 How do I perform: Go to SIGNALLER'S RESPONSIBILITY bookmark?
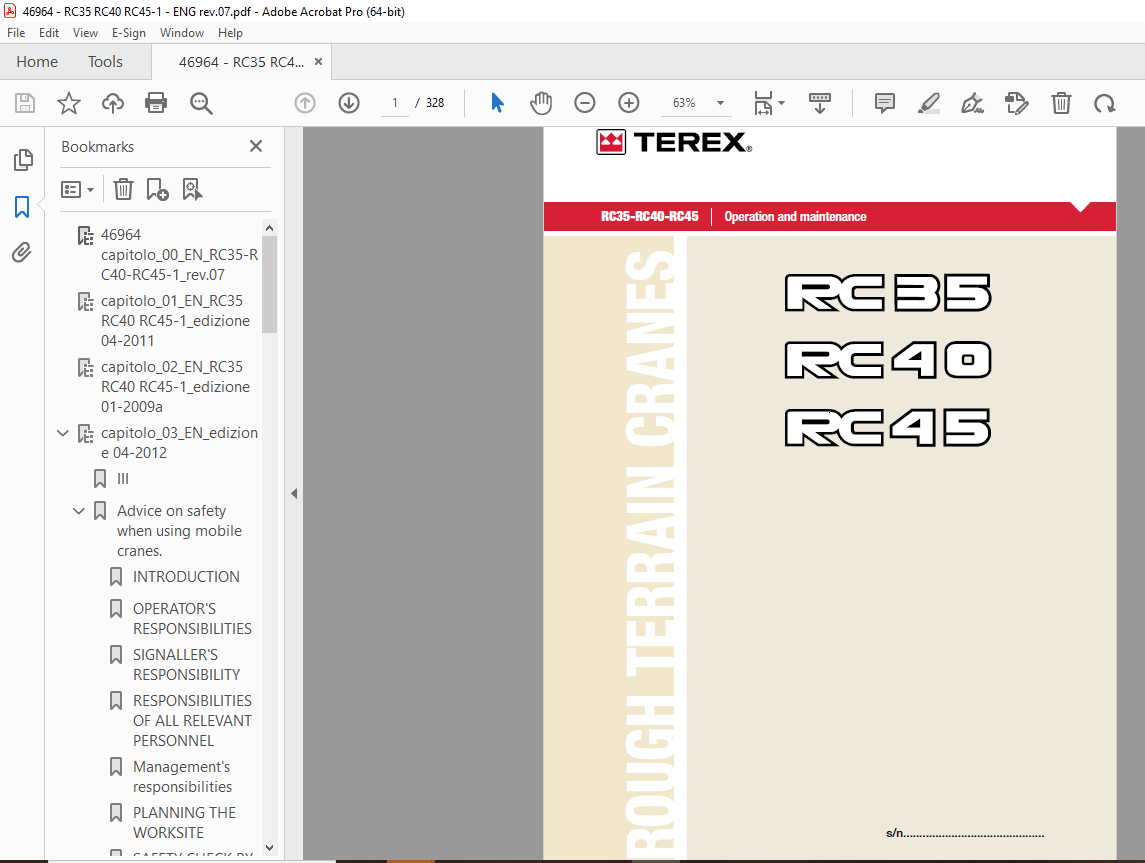(x=186, y=664)
